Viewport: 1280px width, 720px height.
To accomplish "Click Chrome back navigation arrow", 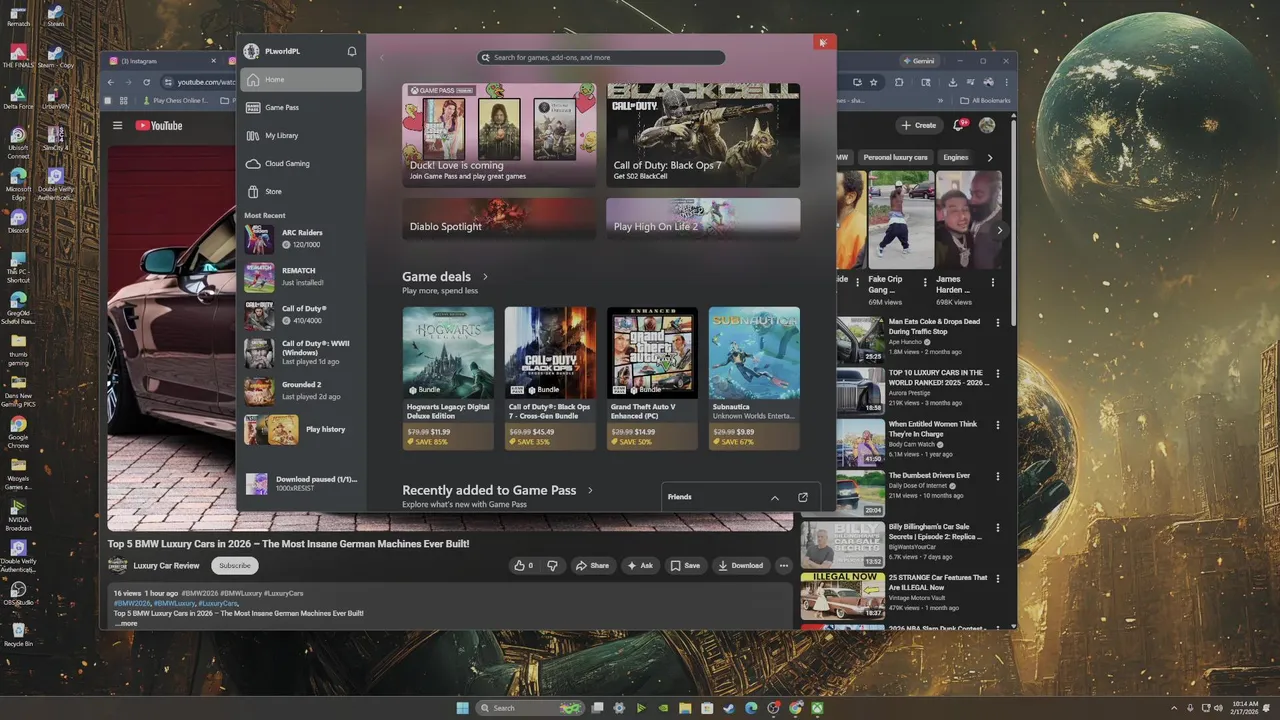I will coord(111,82).
